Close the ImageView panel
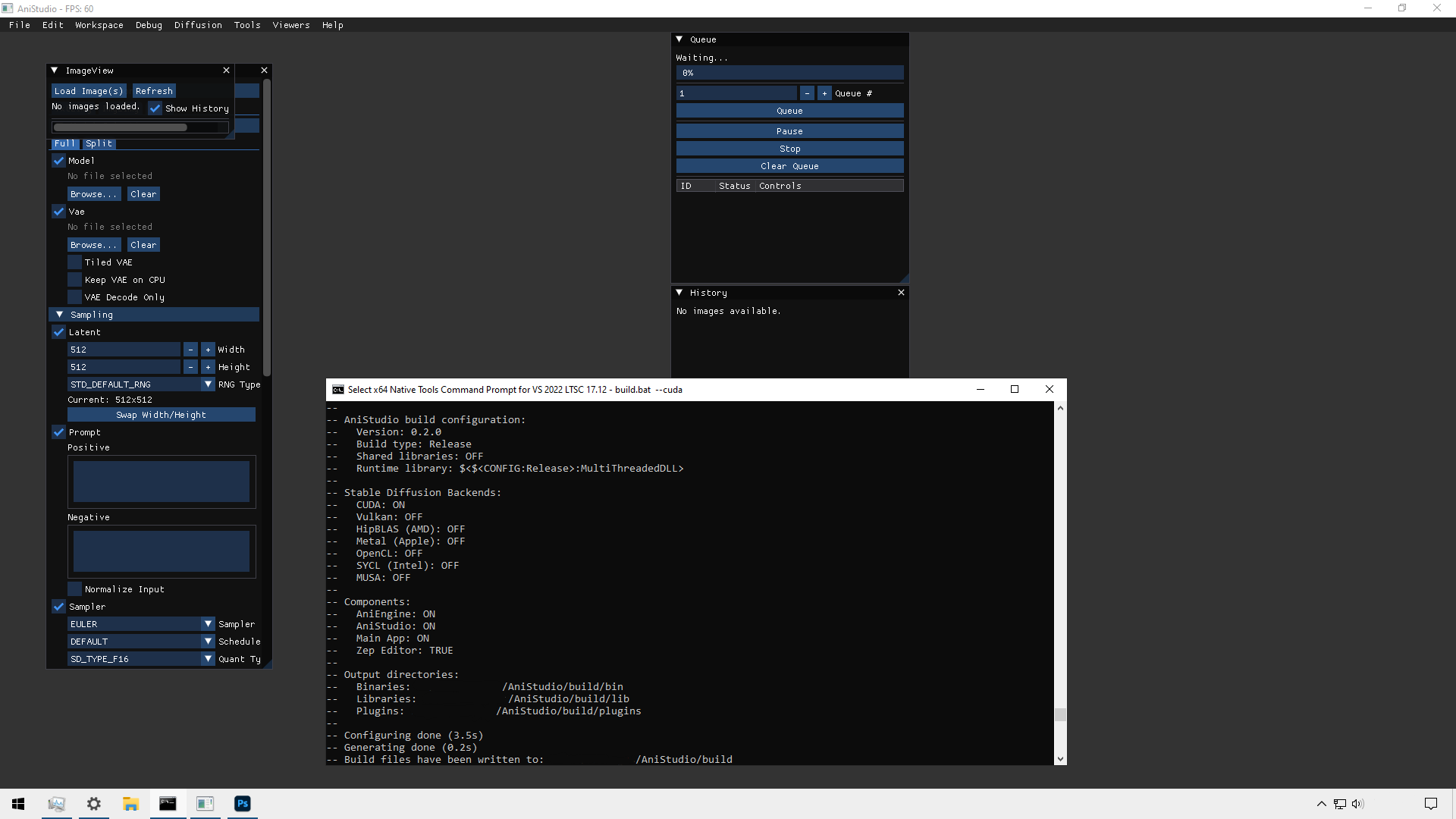Viewport: 1456px width, 819px height. tap(226, 71)
